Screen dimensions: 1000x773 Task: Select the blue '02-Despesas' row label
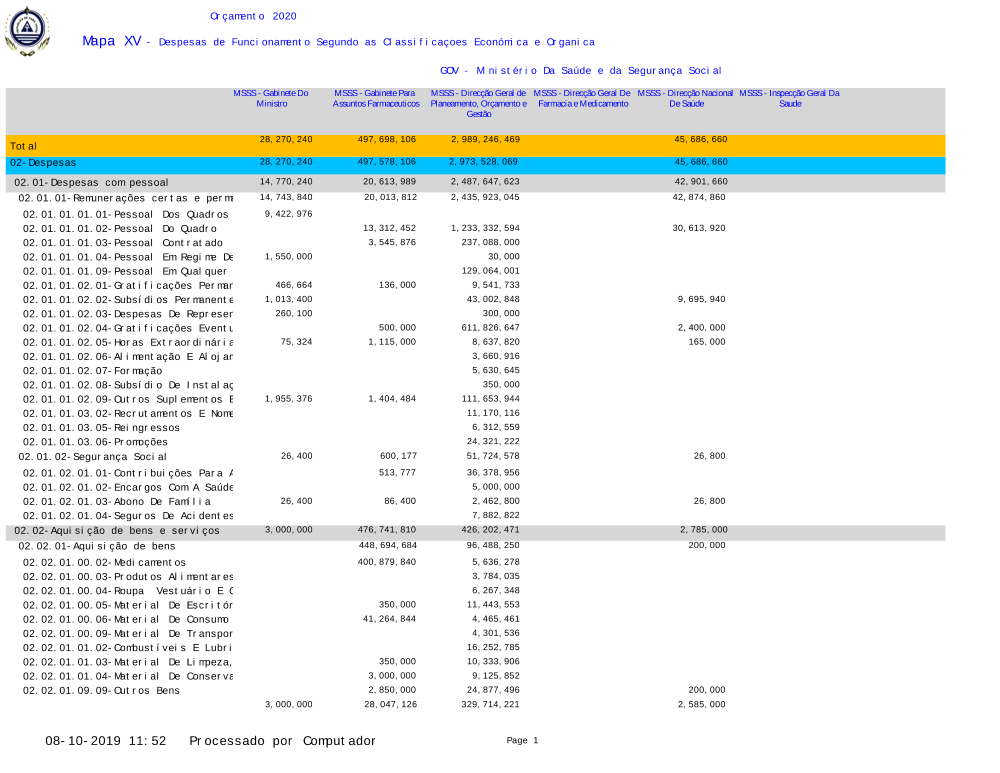click(43, 162)
